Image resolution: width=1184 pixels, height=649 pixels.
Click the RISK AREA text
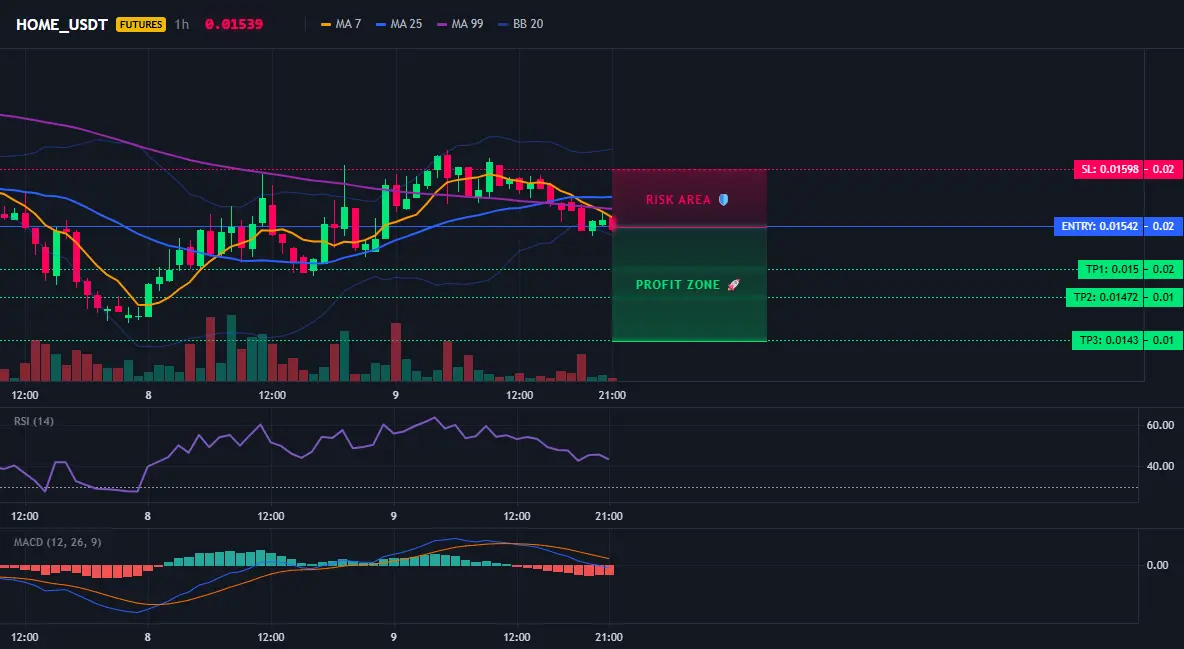[678, 199]
